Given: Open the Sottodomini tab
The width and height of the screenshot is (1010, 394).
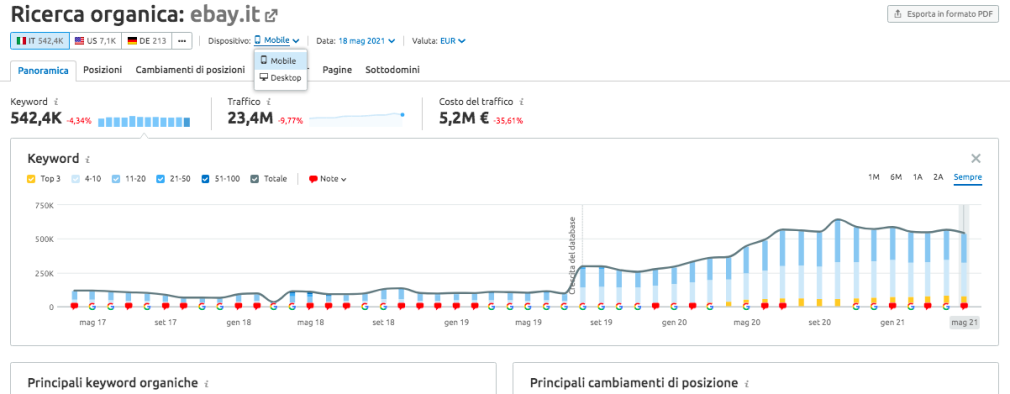Looking at the screenshot, I should click(x=392, y=70).
